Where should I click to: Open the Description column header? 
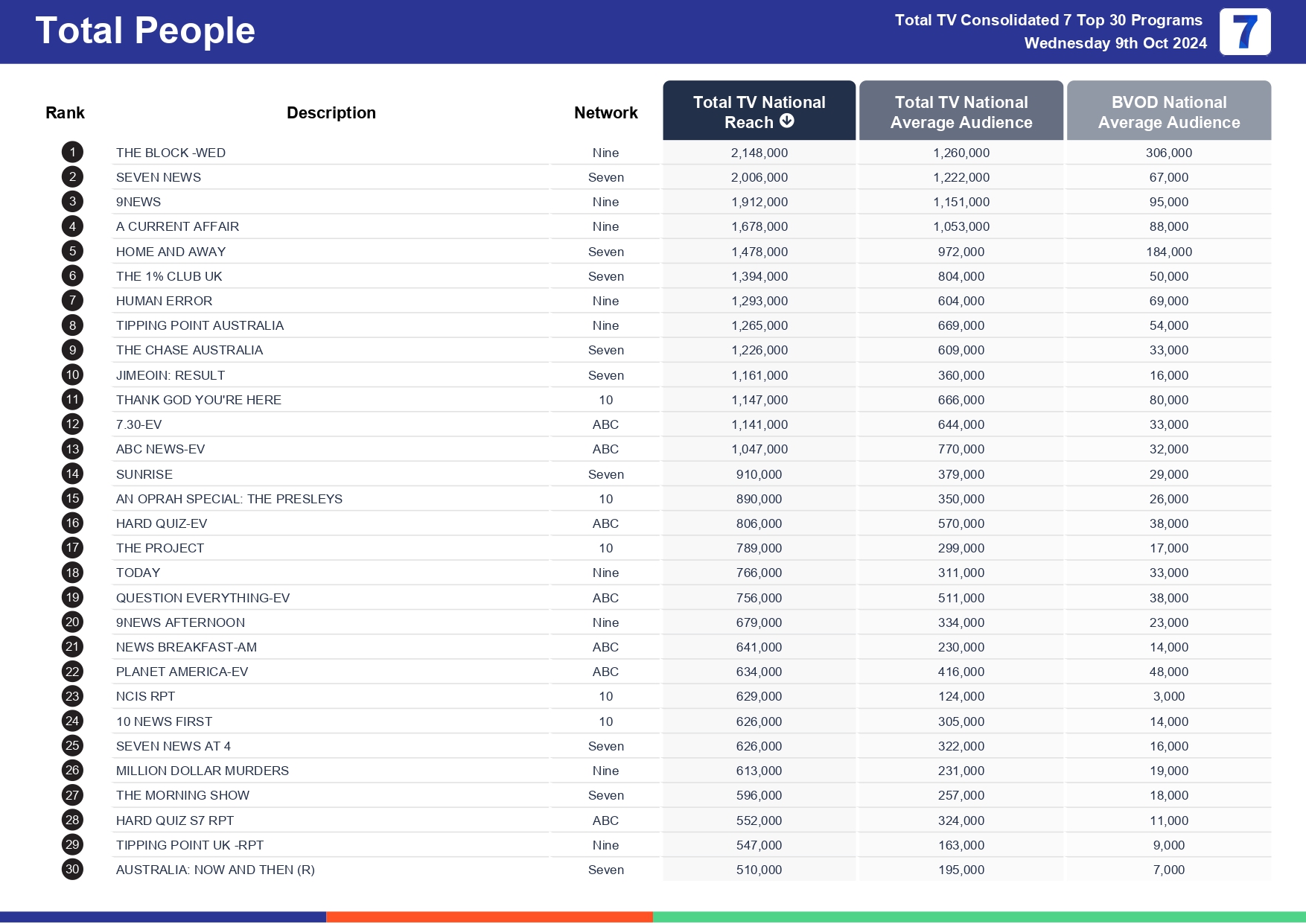[331, 112]
